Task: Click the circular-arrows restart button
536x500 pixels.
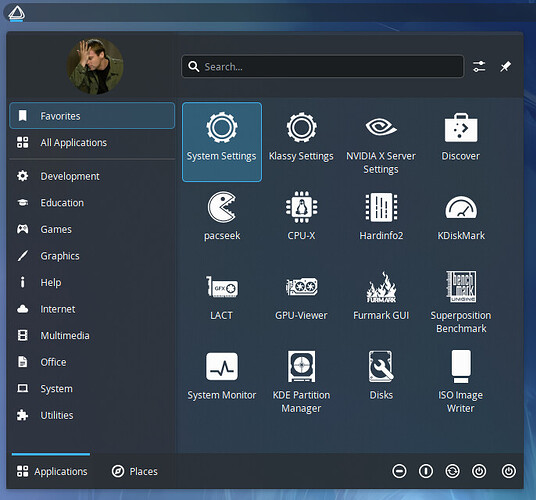Action: [x=452, y=471]
